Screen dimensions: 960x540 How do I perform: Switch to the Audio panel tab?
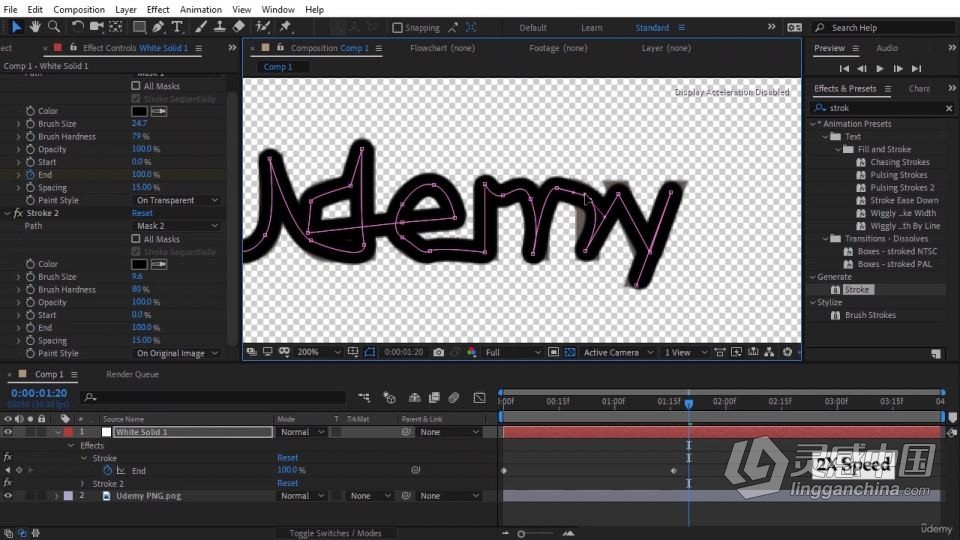[x=887, y=48]
